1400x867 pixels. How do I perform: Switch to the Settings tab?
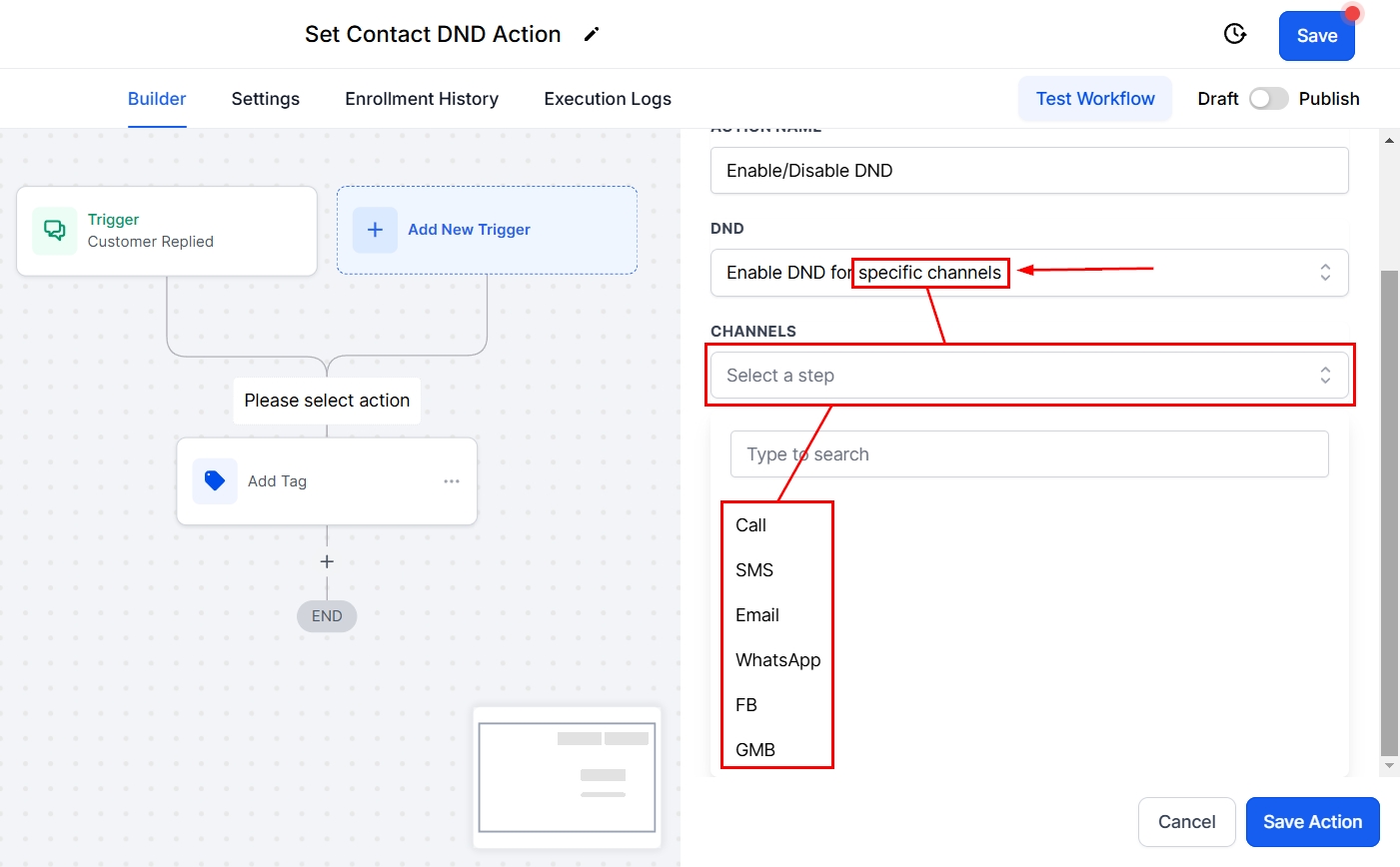click(265, 99)
